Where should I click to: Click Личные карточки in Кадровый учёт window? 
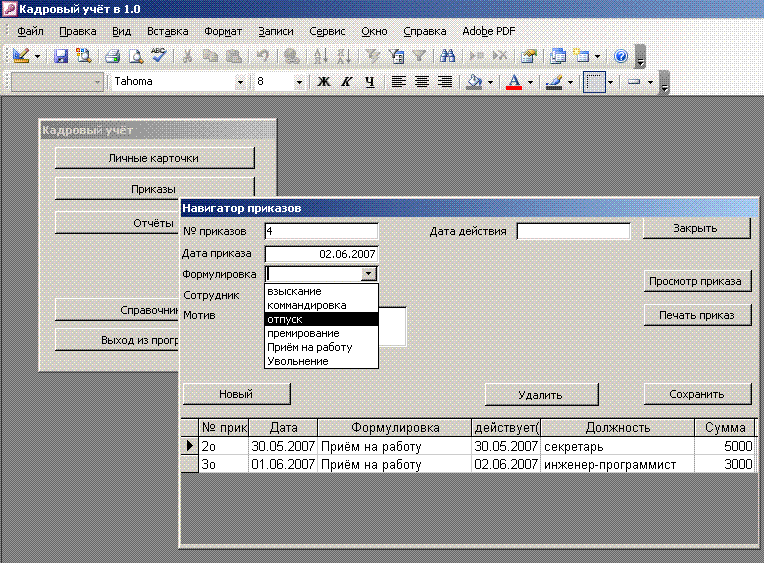[x=154, y=158]
